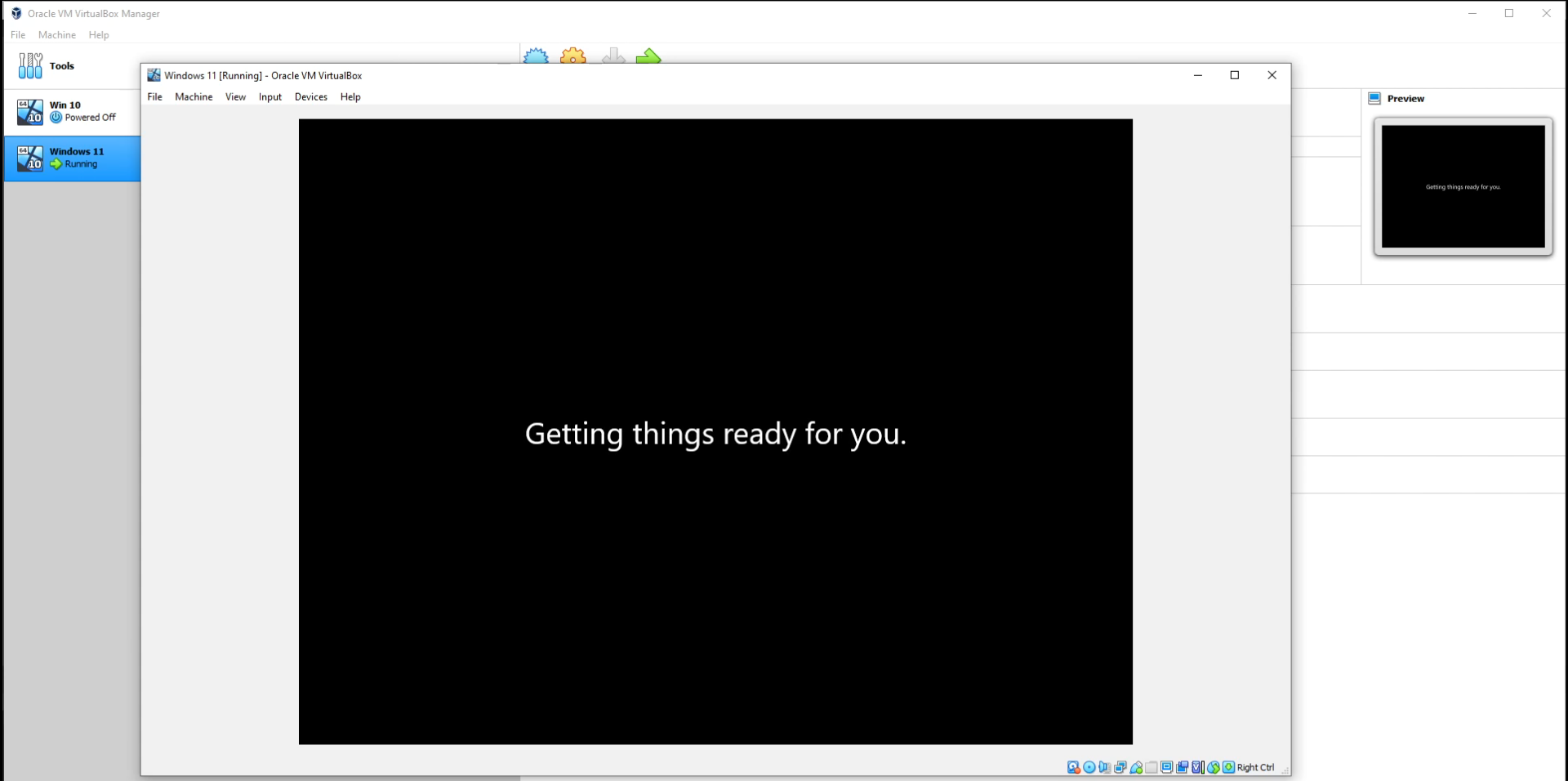Click the Preview panel monitor icon
Viewport: 1568px width, 781px height.
pyautogui.click(x=1374, y=98)
